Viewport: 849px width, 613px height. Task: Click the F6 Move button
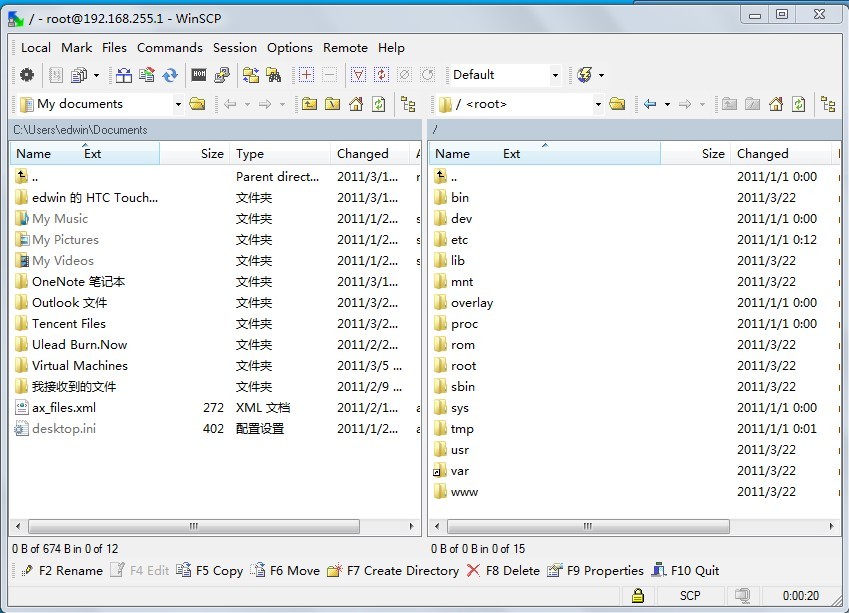point(285,570)
